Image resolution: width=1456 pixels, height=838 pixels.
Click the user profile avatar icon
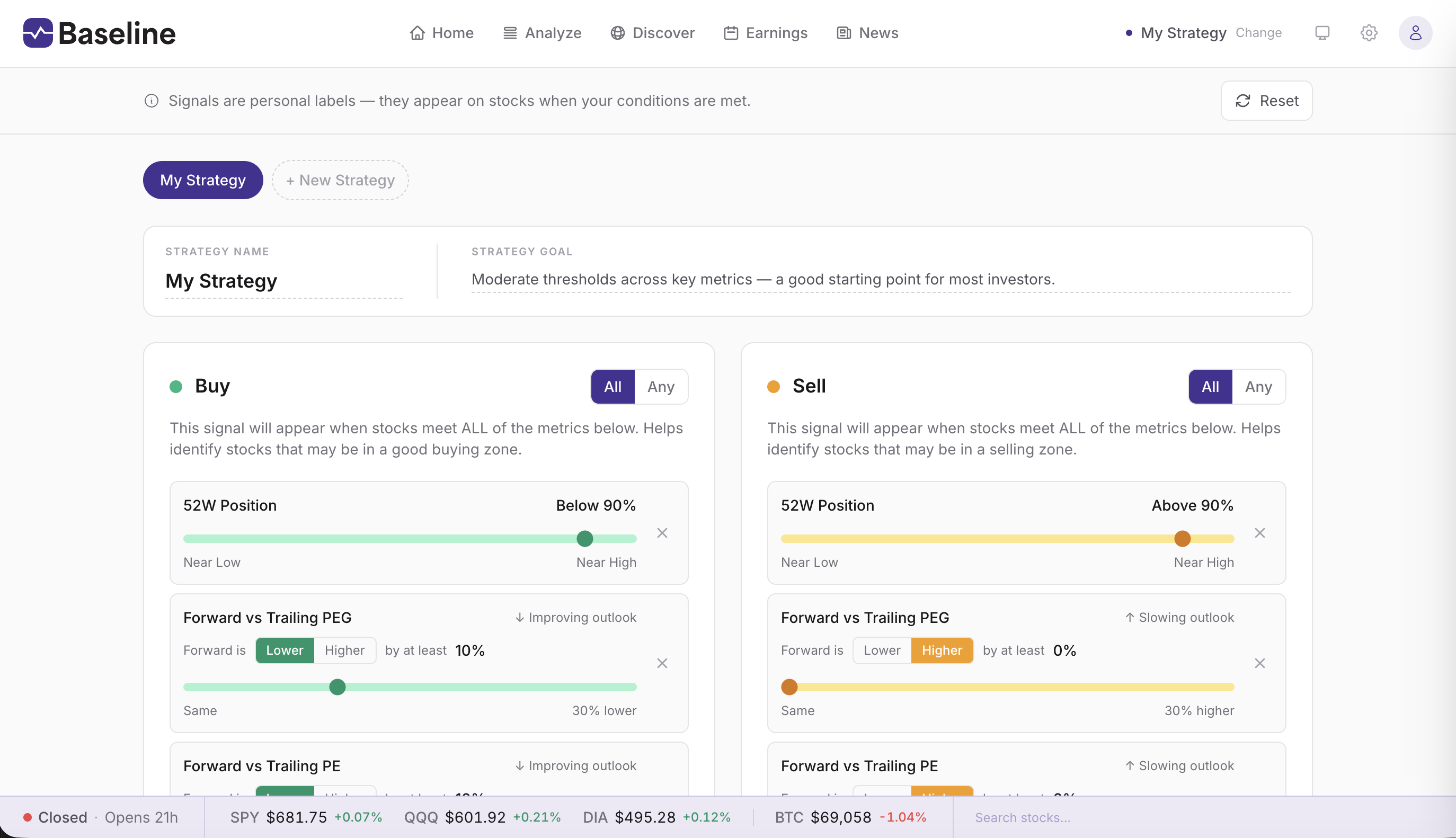(x=1415, y=33)
